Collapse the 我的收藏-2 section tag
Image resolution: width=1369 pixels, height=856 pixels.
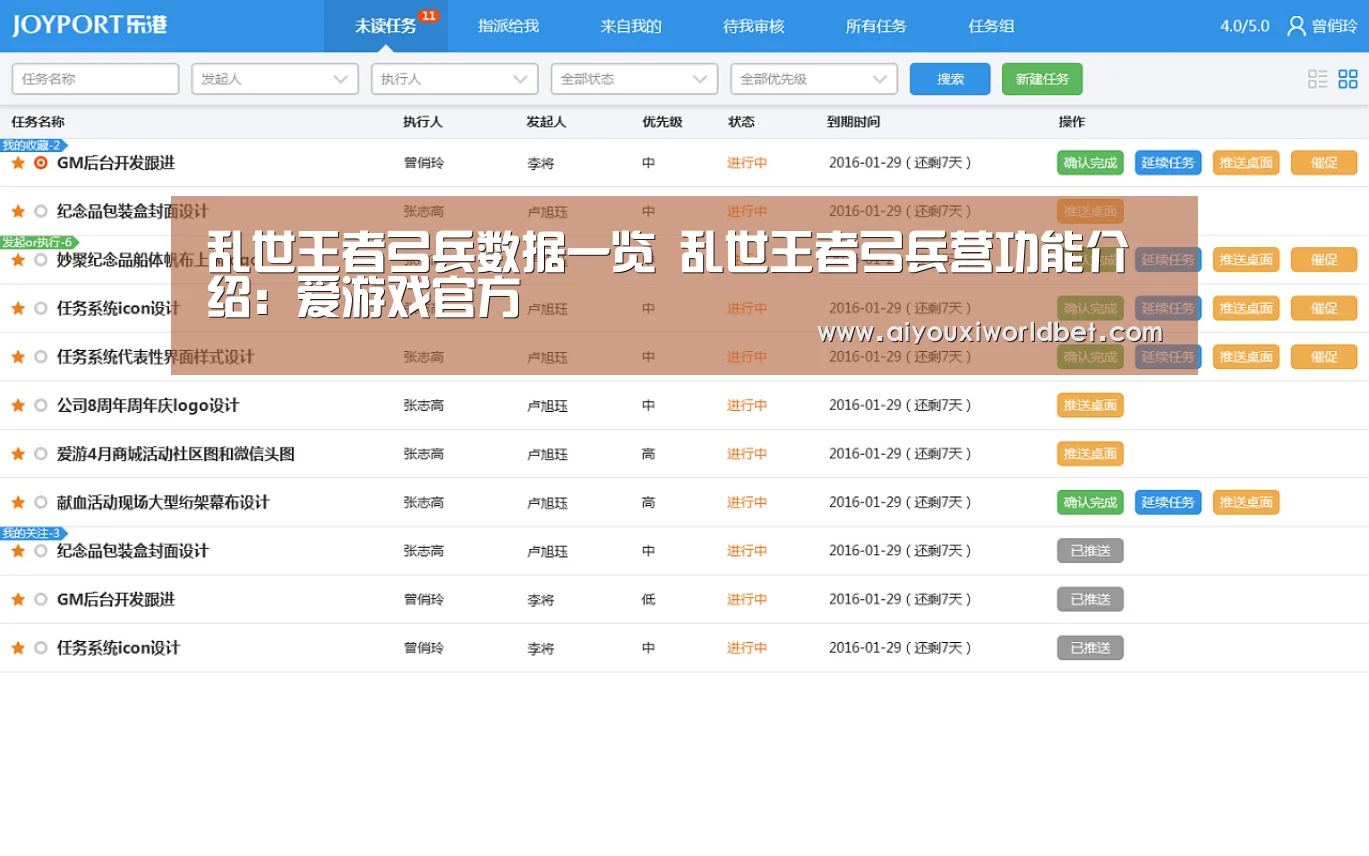point(33,145)
